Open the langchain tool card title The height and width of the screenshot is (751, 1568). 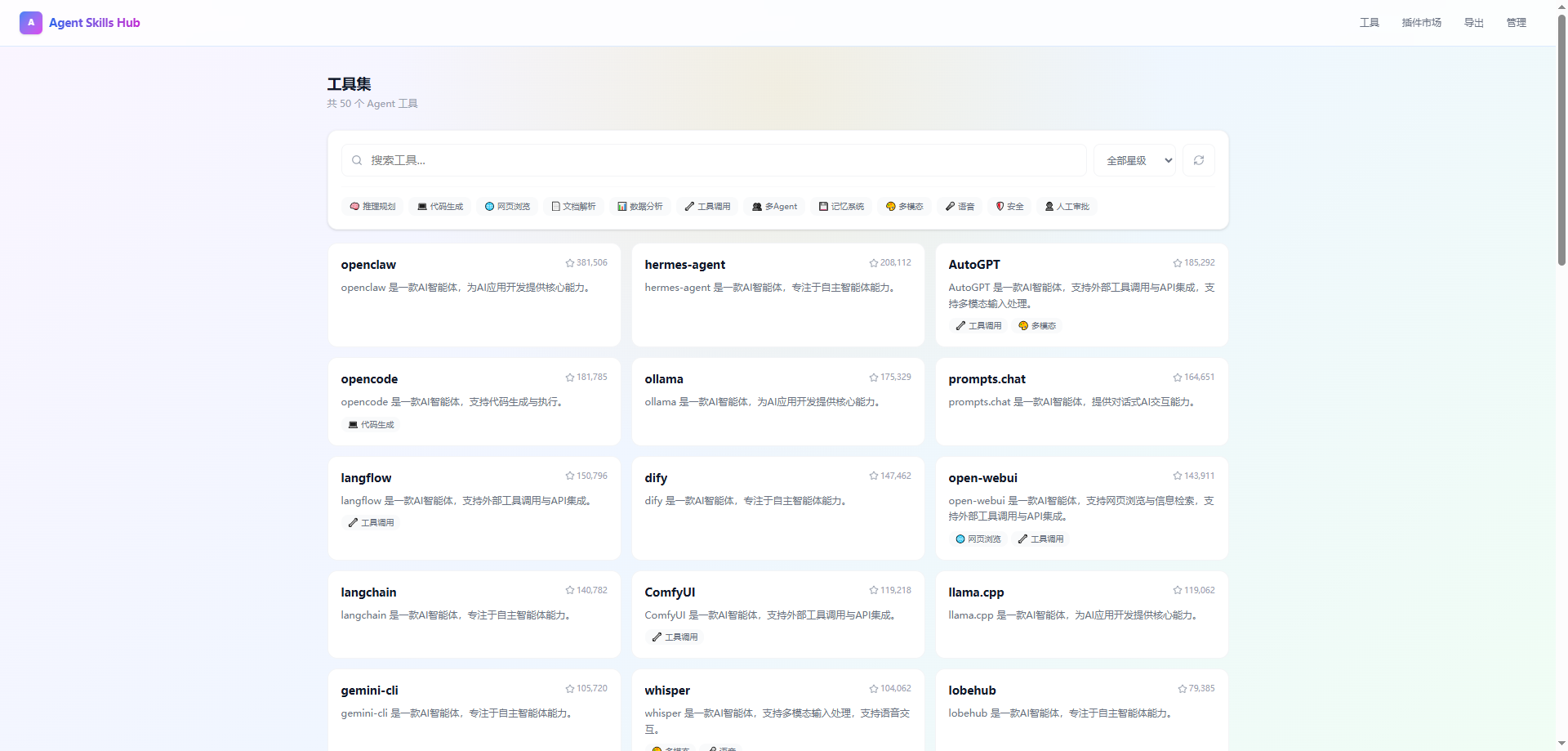[x=368, y=592]
